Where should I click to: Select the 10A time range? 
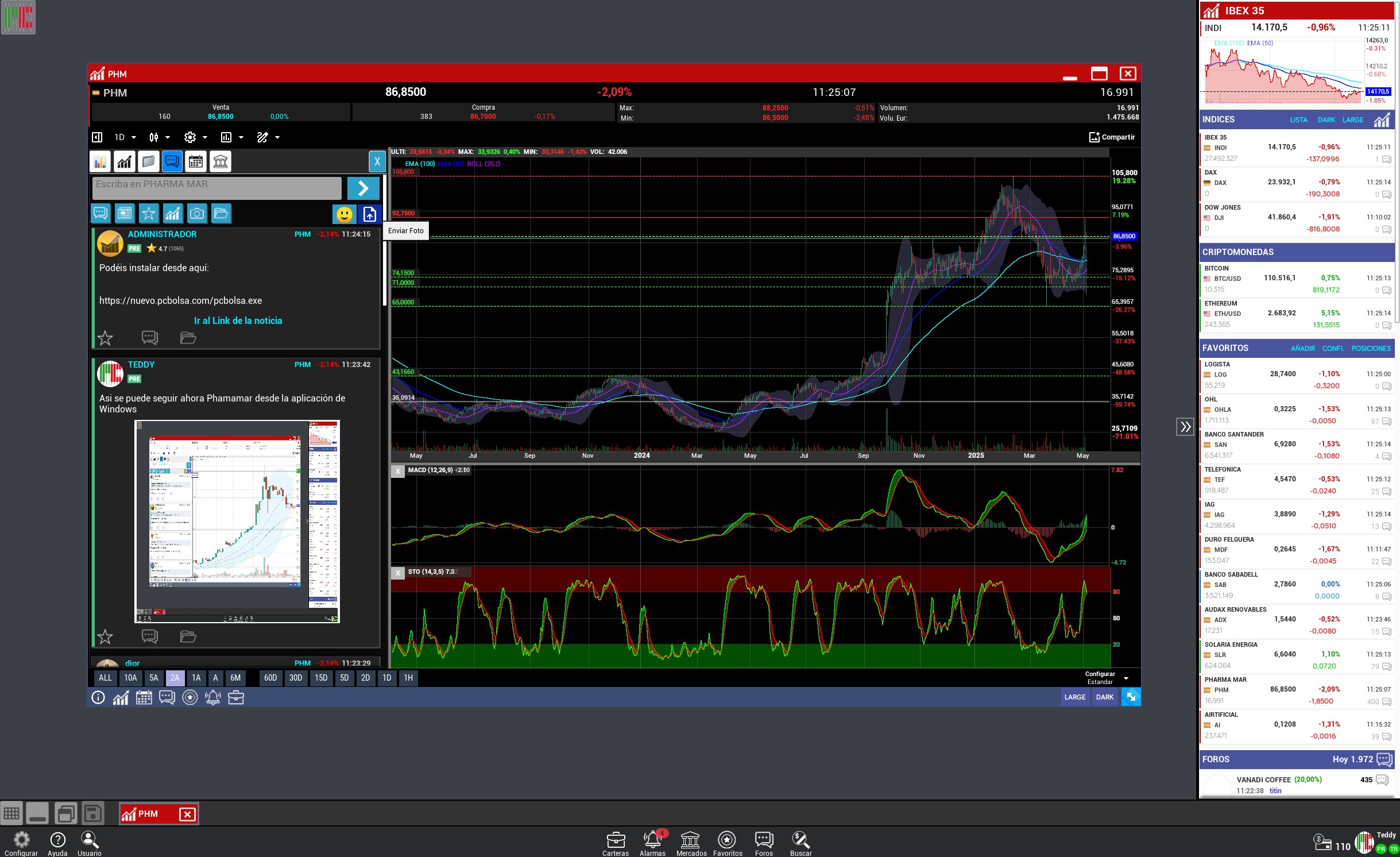[x=130, y=678]
